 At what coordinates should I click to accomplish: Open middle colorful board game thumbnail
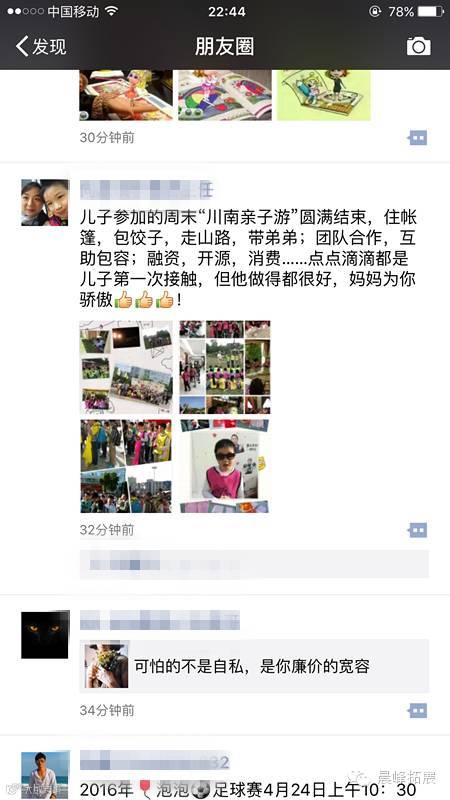(x=224, y=95)
